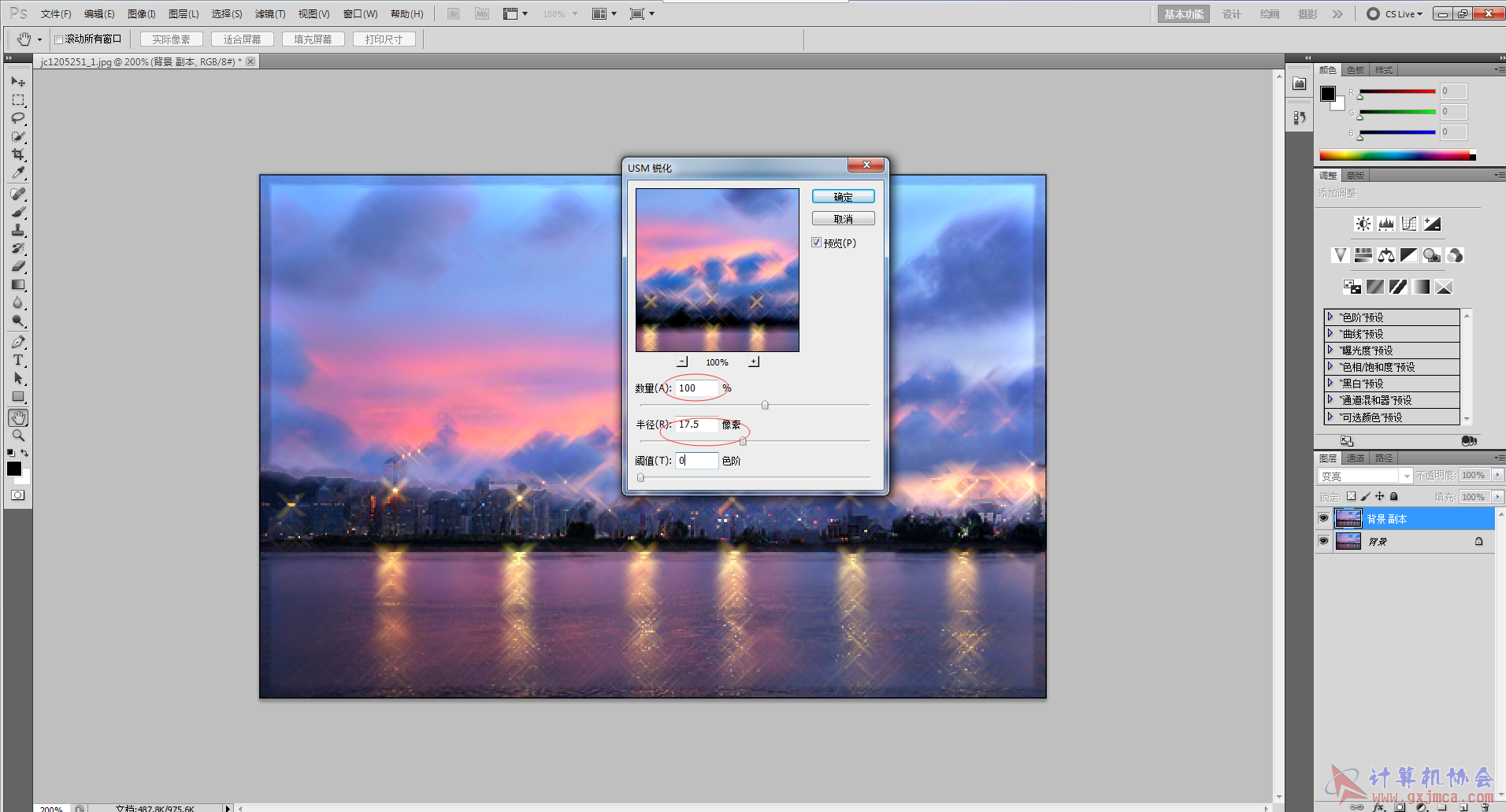Expand the "曲线"预设 preset group
The height and width of the screenshot is (812, 1506).
(1330, 333)
